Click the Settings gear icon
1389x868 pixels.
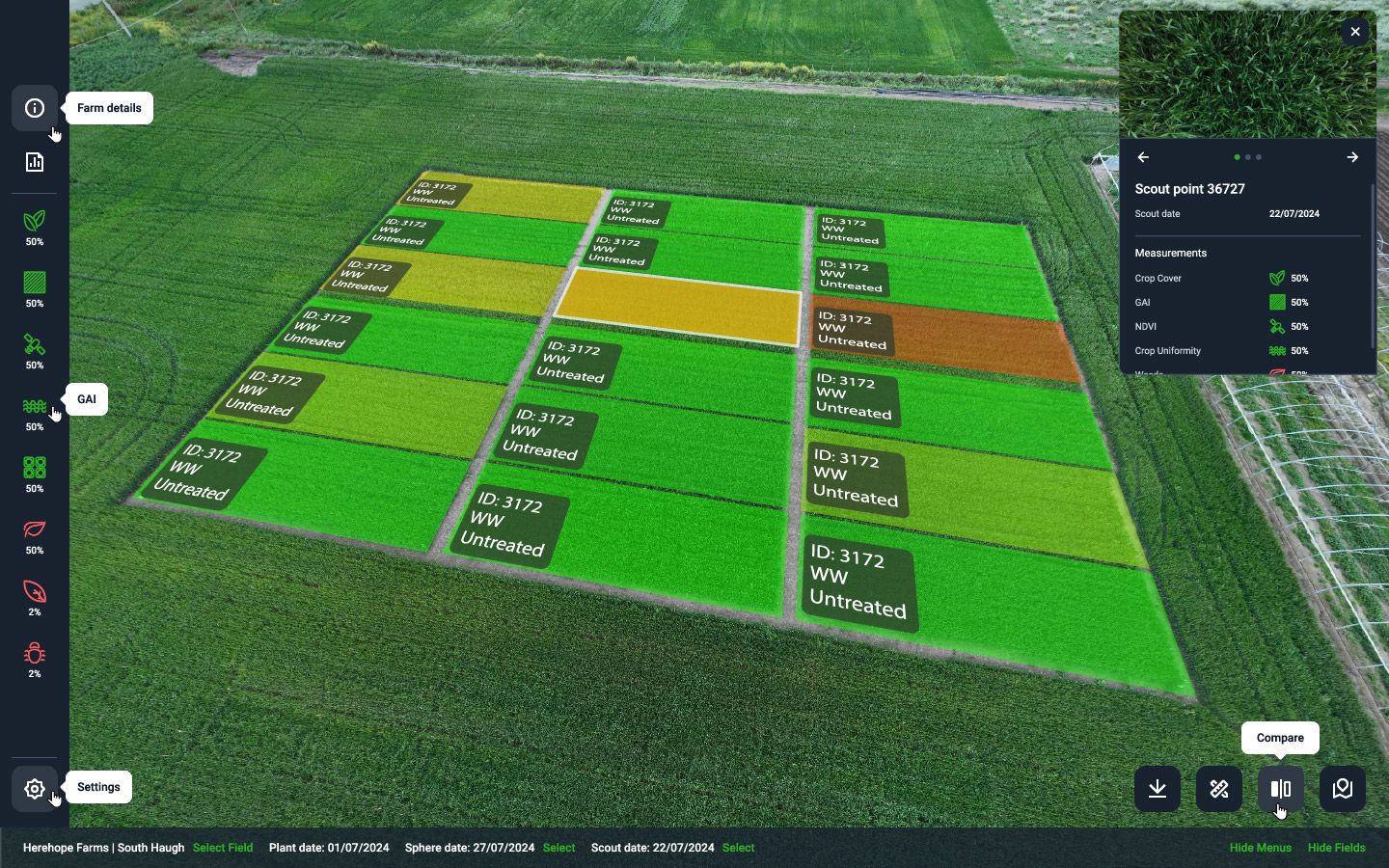tap(35, 789)
